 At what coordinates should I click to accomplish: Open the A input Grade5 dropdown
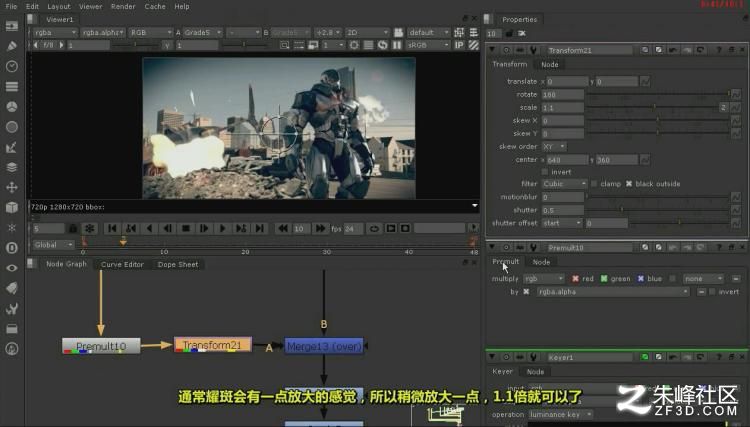203,33
